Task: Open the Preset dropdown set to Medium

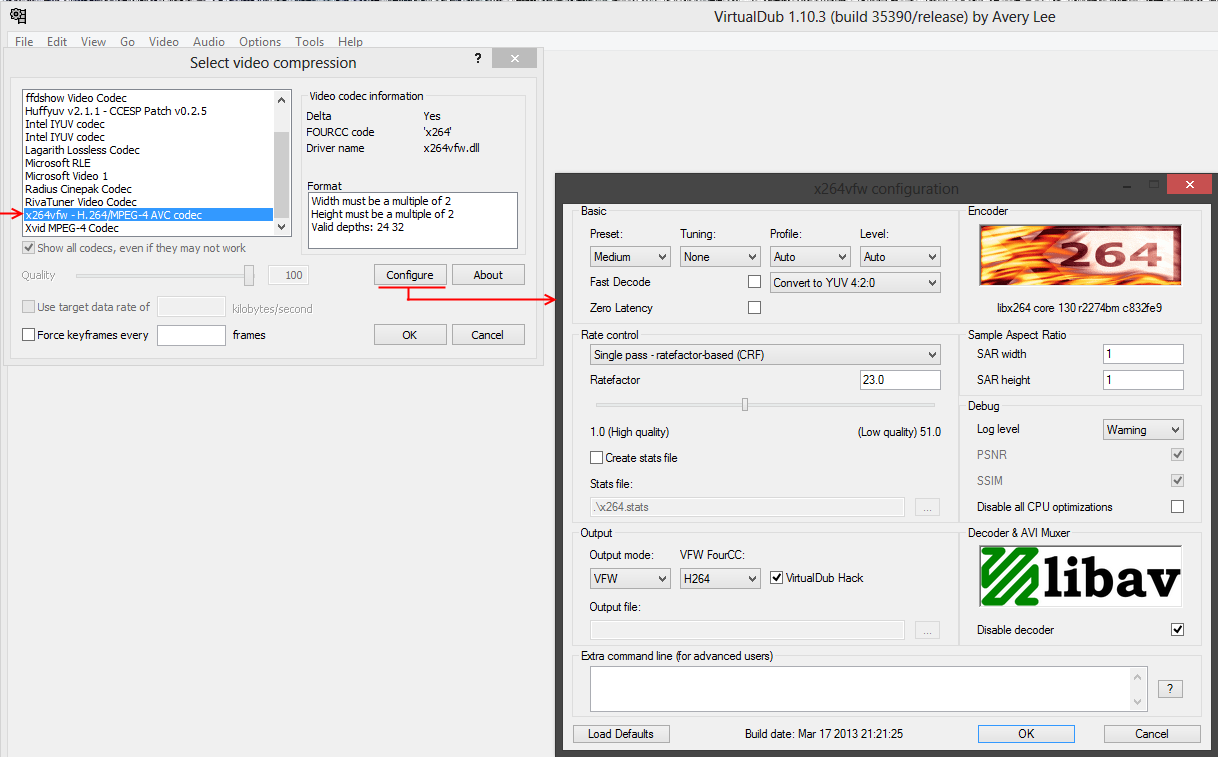Action: [630, 257]
